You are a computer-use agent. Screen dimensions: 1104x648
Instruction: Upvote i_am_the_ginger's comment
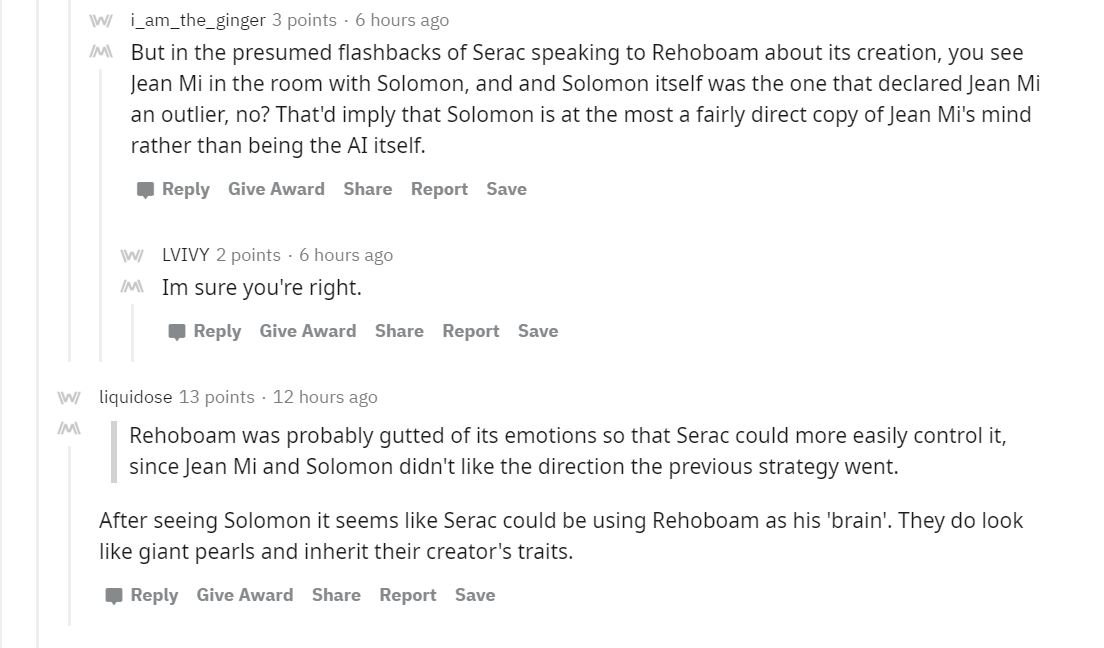pos(101,21)
